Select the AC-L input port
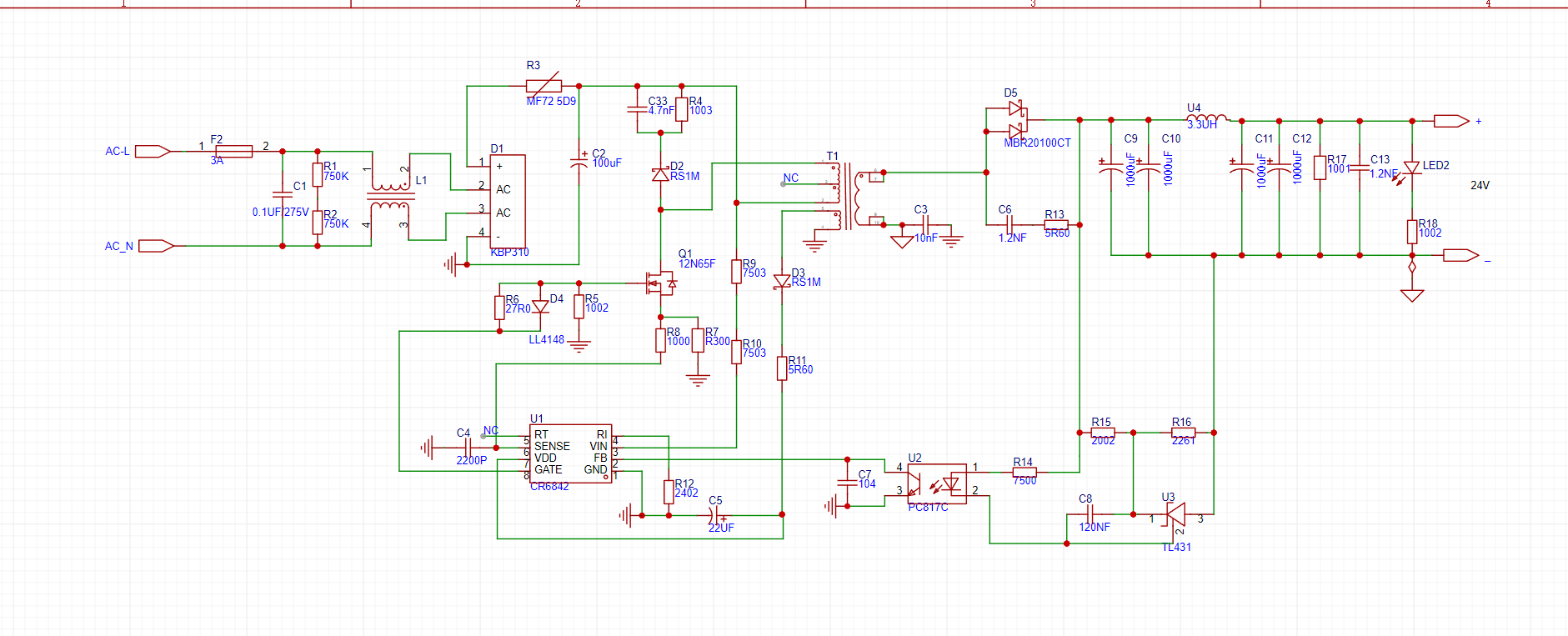Viewport: 1568px width, 636px height. point(153,152)
